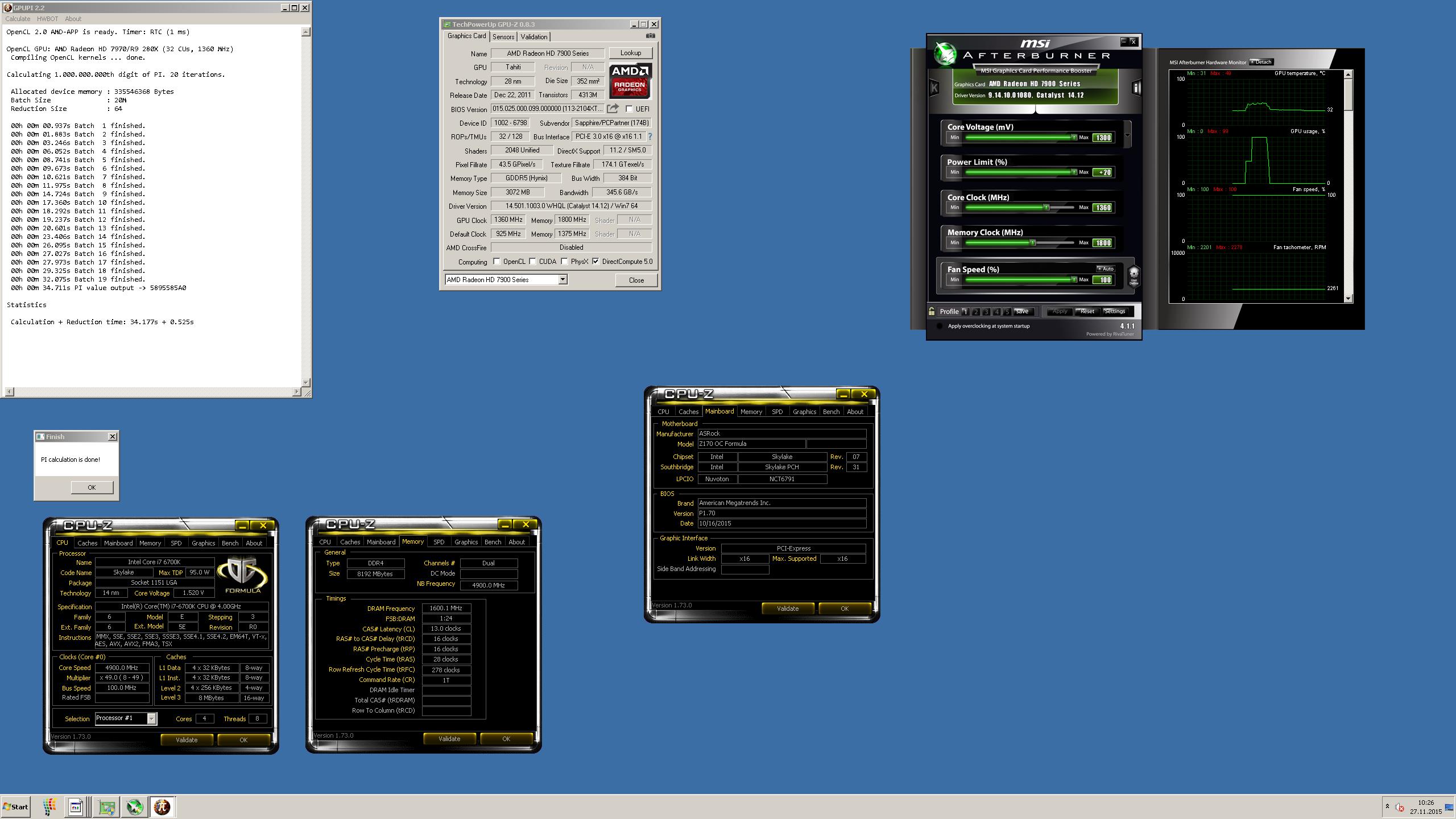
Task: Open the About menu in GPUPI
Action: coord(73,19)
